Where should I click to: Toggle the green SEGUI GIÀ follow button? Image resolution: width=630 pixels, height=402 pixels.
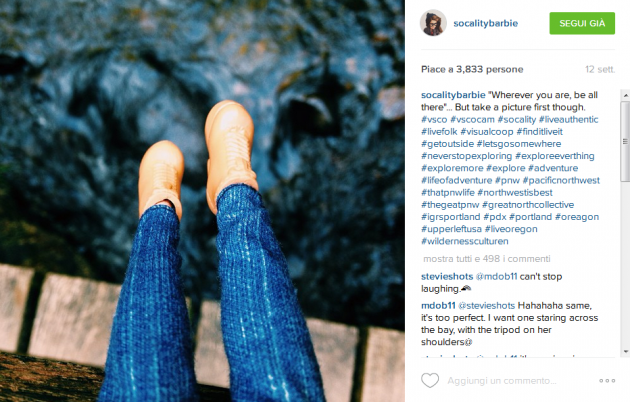[582, 23]
